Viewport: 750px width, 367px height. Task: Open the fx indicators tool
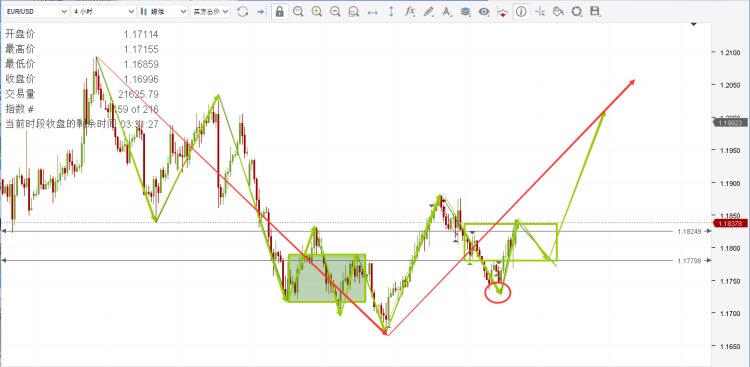tap(409, 12)
